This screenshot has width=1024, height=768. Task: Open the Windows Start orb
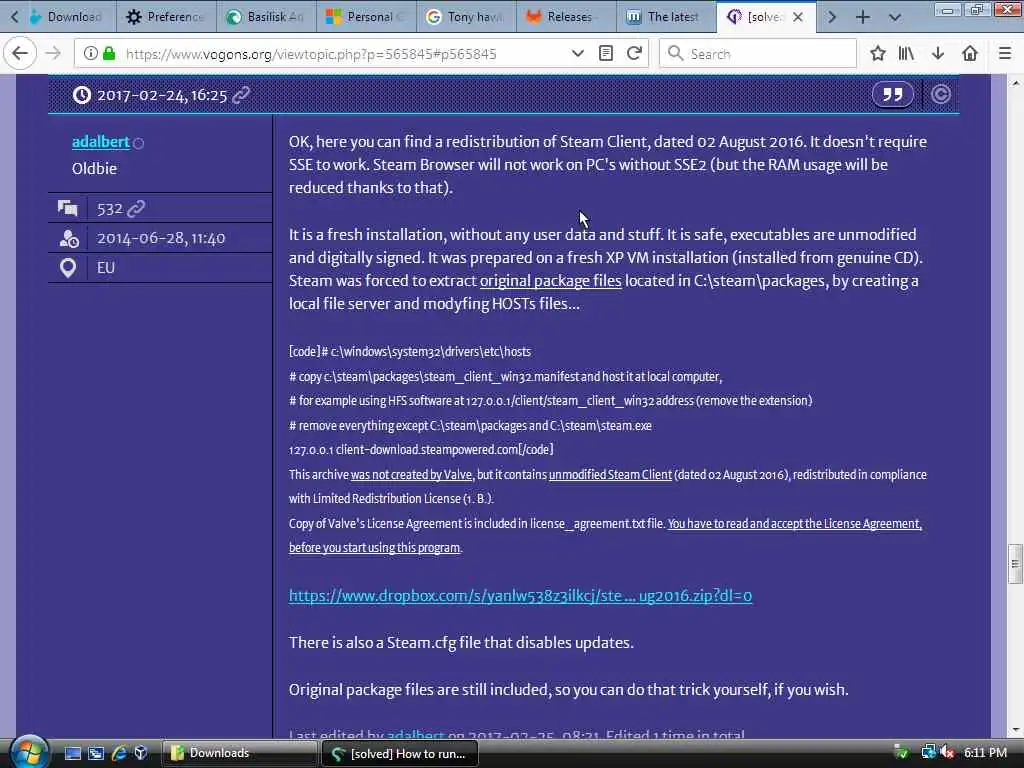[28, 752]
